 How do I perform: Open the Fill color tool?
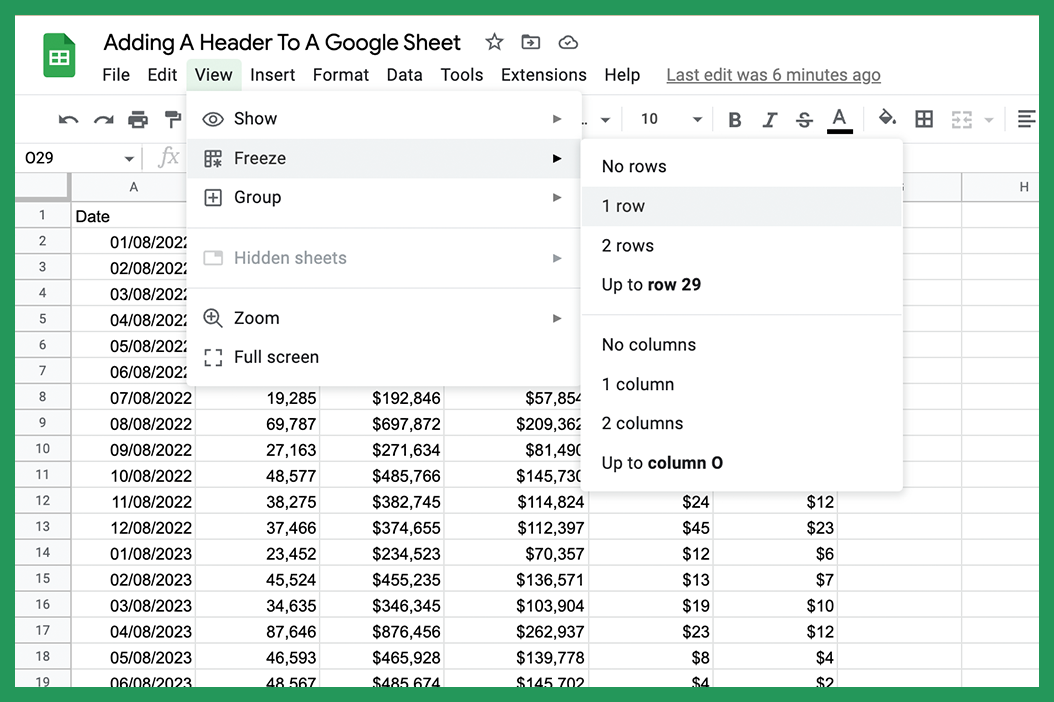point(887,119)
